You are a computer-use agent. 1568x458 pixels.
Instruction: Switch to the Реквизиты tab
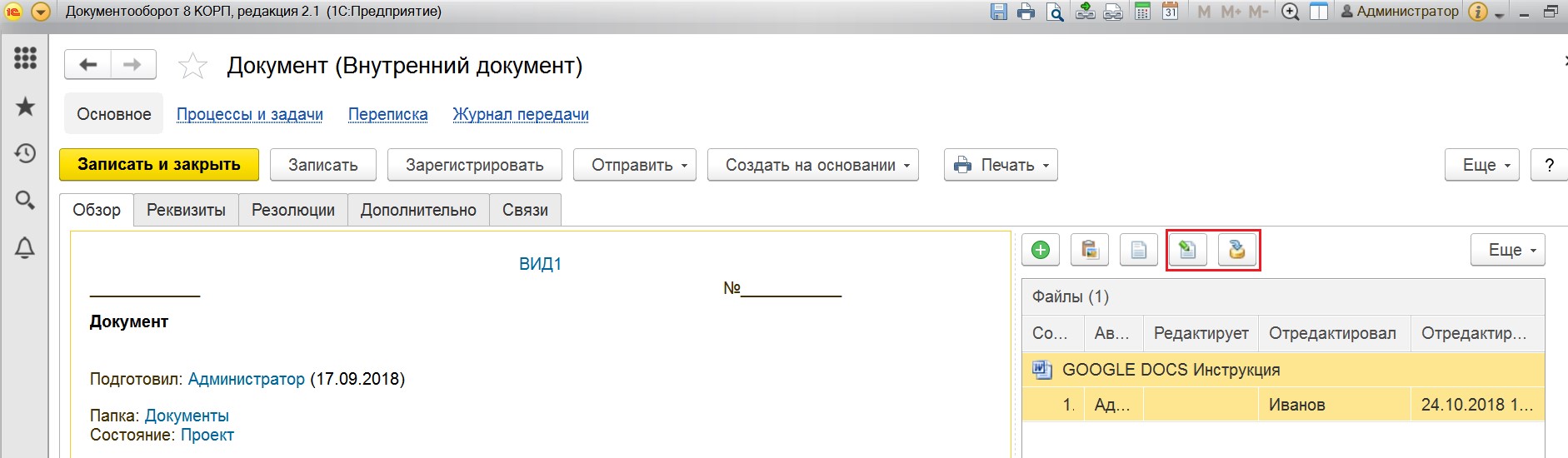(186, 210)
